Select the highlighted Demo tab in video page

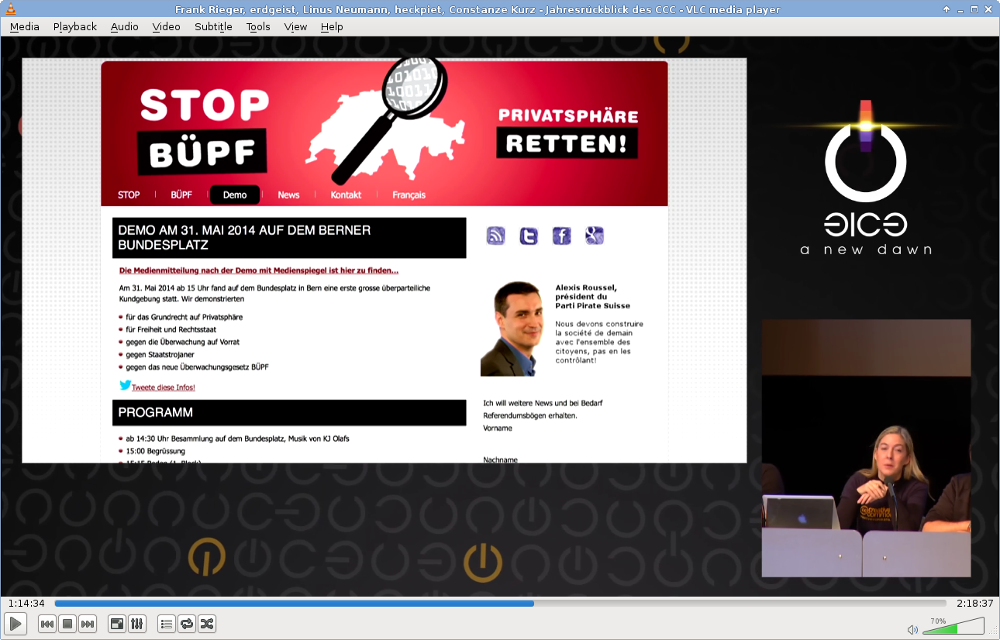coord(235,195)
